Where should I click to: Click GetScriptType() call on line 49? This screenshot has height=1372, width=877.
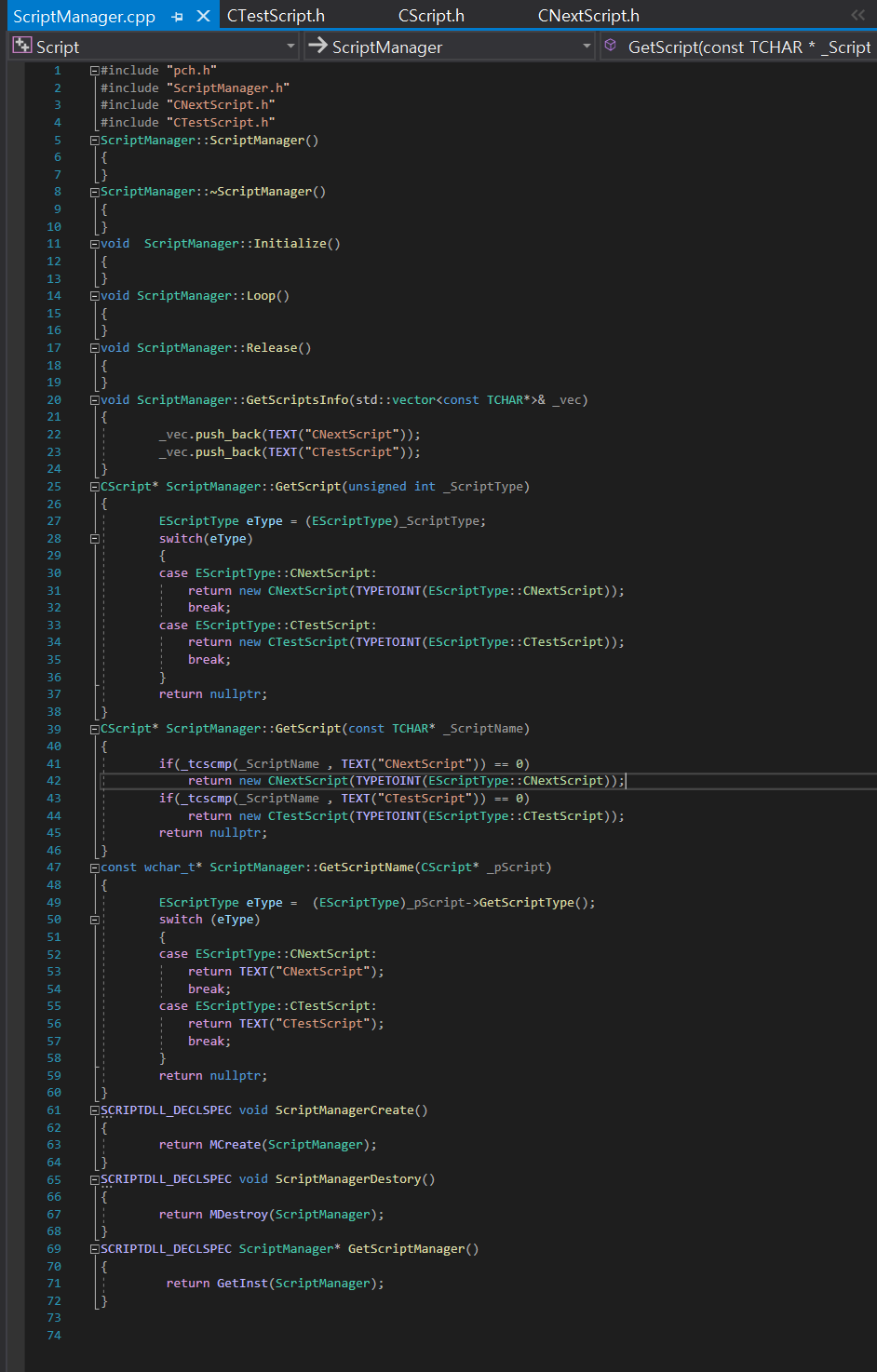click(x=536, y=903)
